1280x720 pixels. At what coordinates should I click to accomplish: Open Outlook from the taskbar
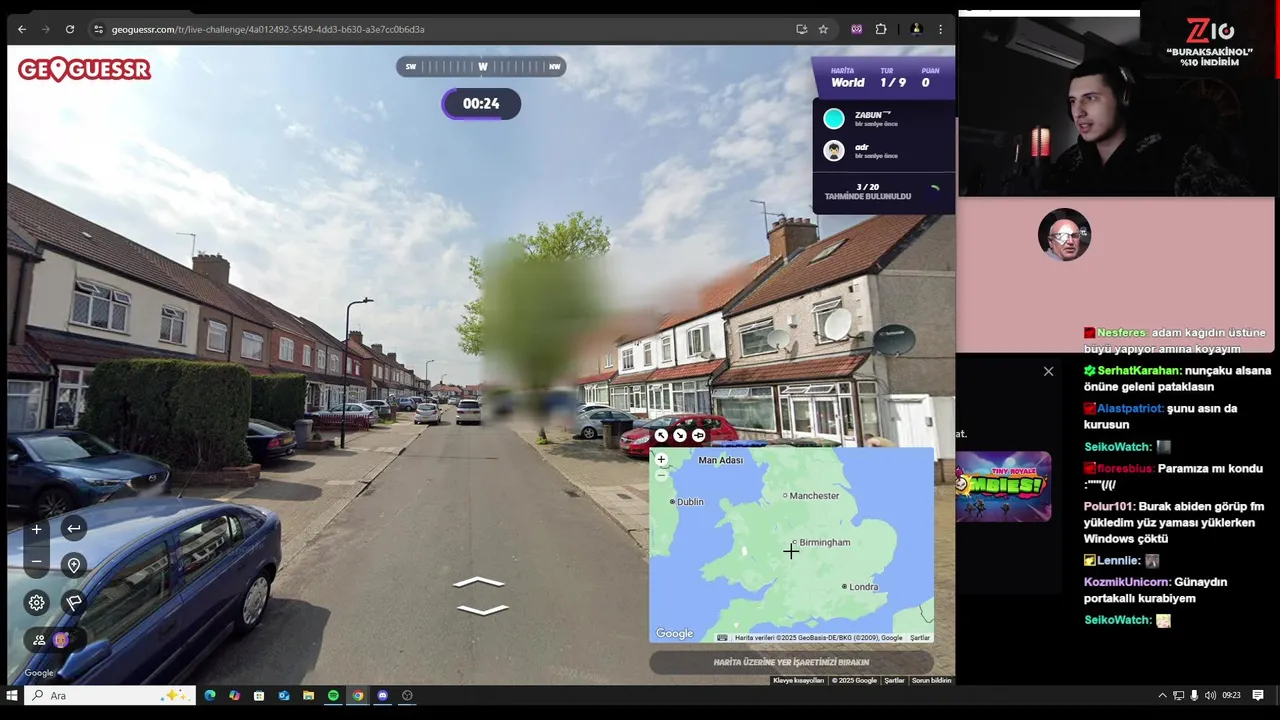284,695
